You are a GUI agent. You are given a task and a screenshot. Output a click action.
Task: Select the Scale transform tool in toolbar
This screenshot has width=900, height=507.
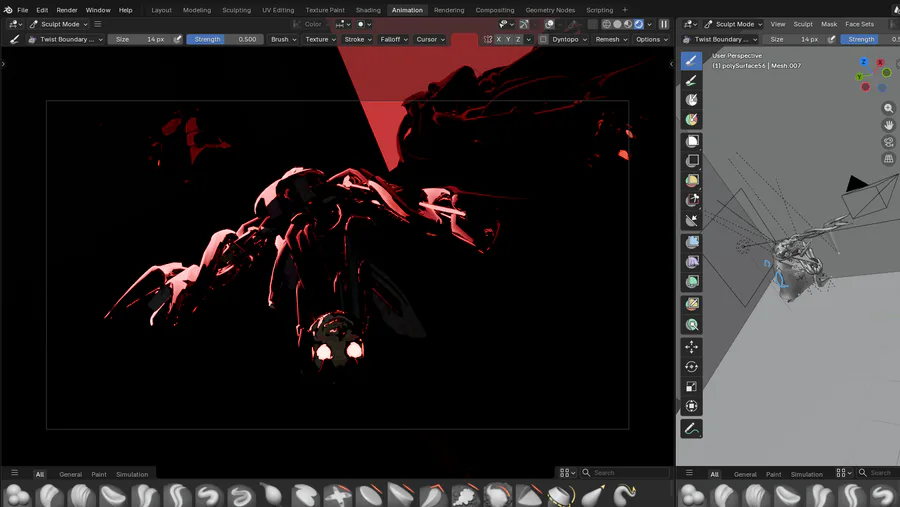pyautogui.click(x=691, y=387)
